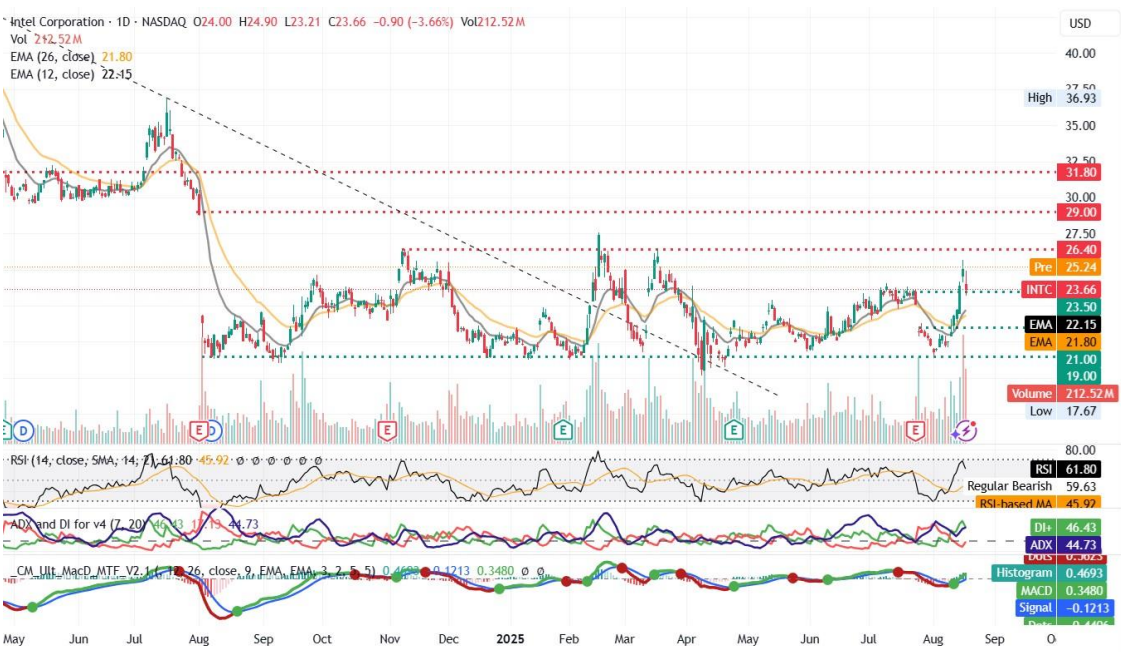
Task: Click the Volume 212.52M axis label
Action: [1062, 394]
